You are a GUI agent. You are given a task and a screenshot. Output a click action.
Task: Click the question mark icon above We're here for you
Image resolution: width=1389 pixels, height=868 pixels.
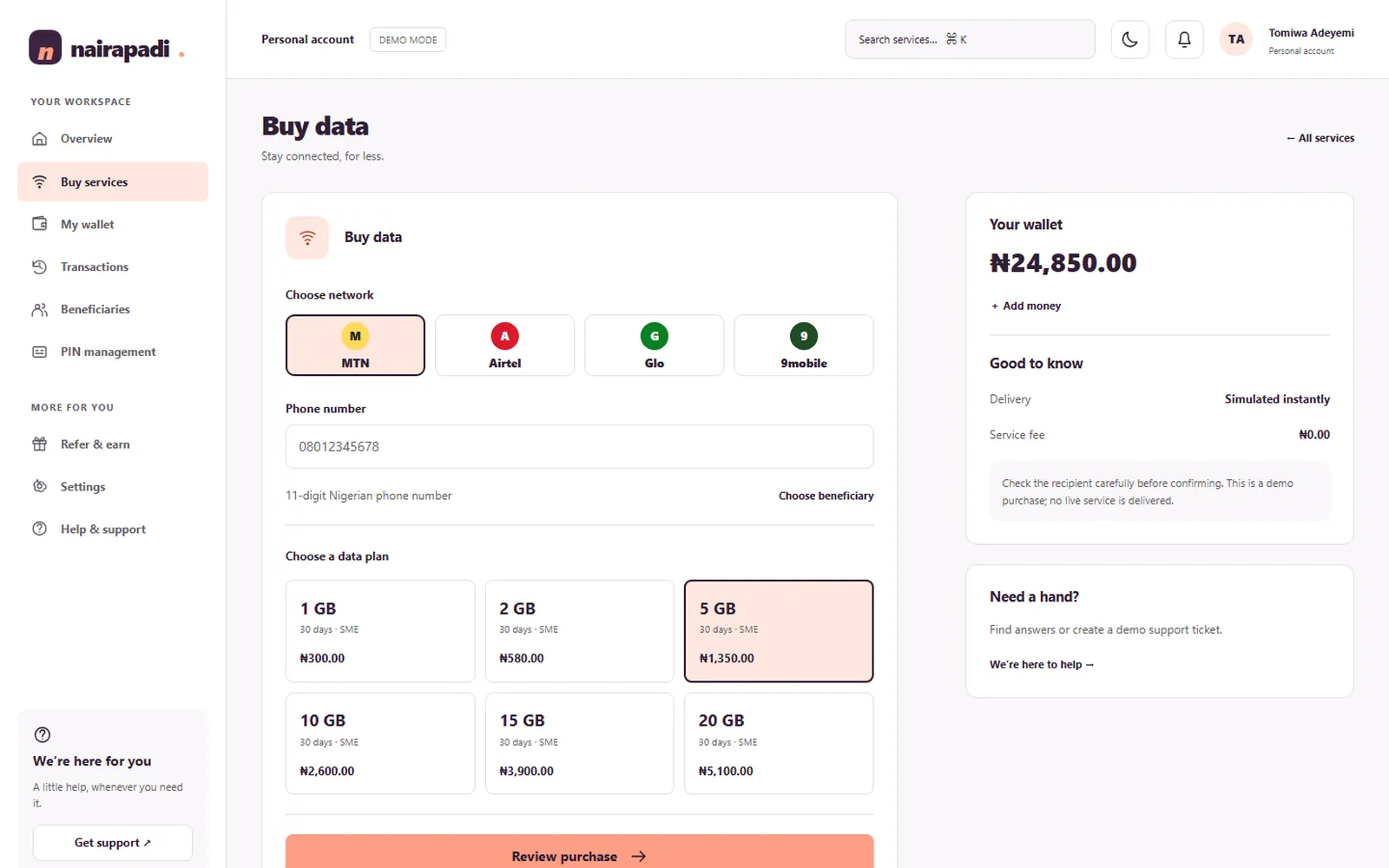click(42, 734)
